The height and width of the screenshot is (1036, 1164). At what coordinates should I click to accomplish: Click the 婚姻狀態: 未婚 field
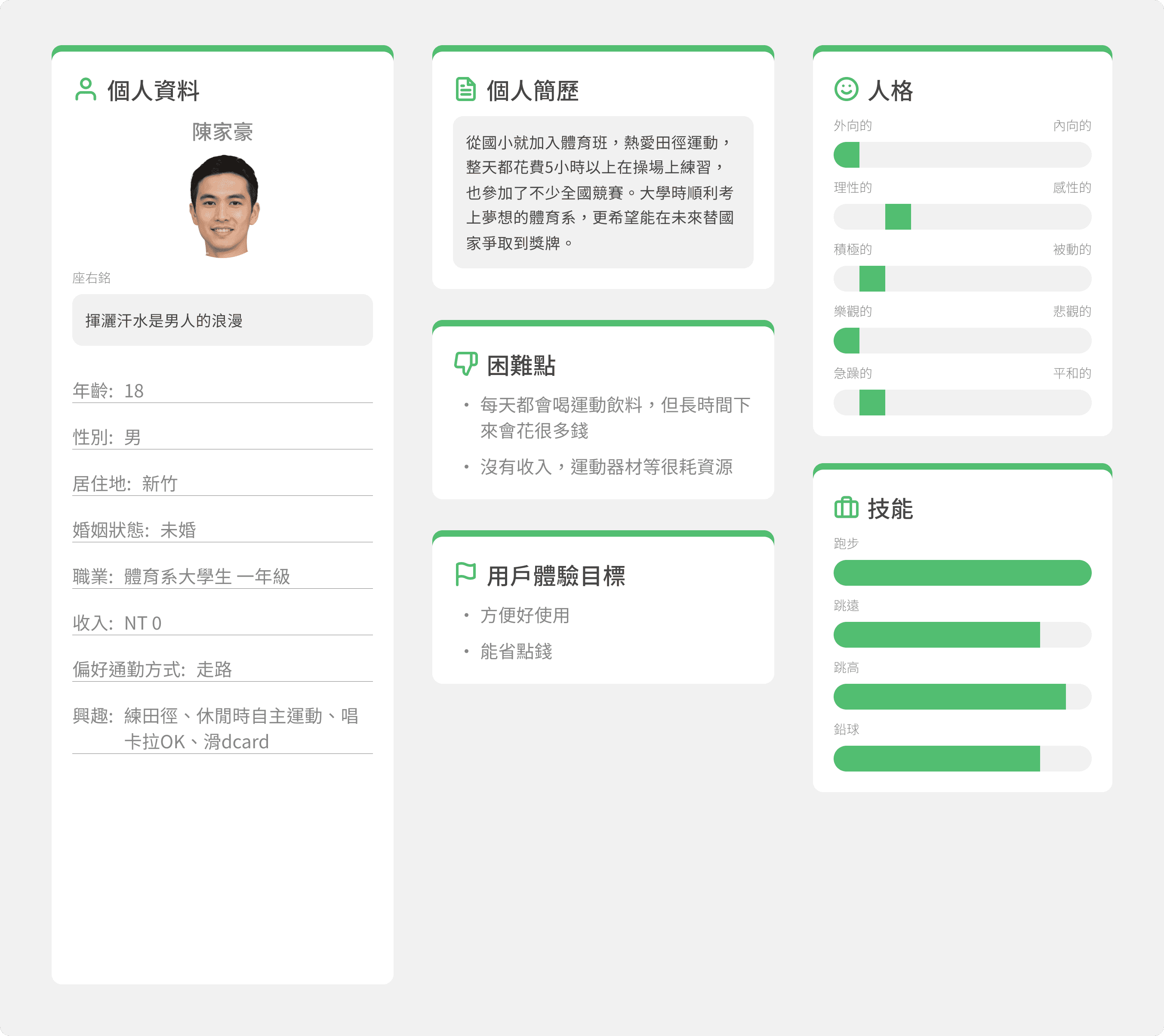coord(222,530)
